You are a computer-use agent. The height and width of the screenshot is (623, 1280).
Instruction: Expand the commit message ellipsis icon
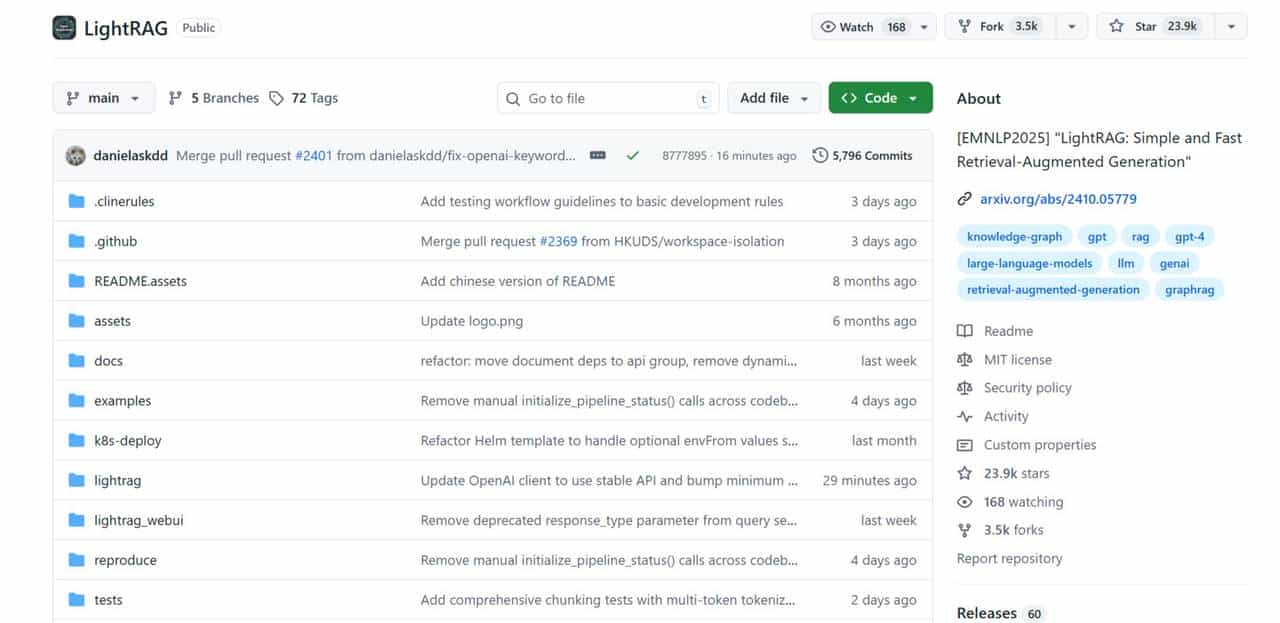pyautogui.click(x=598, y=156)
